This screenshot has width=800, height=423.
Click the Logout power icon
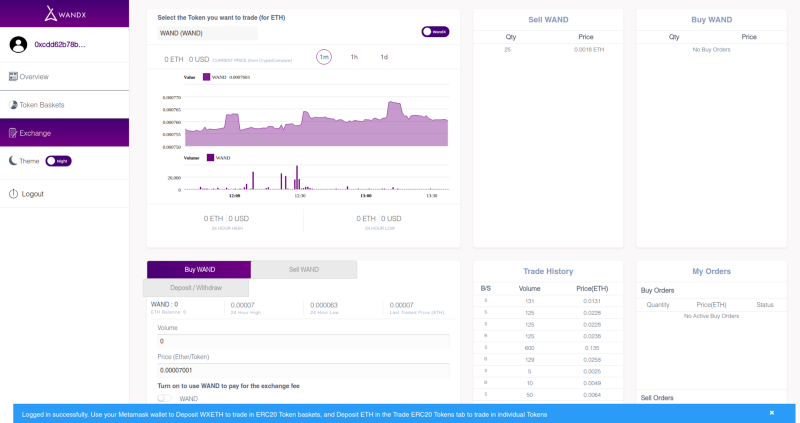pyautogui.click(x=13, y=194)
